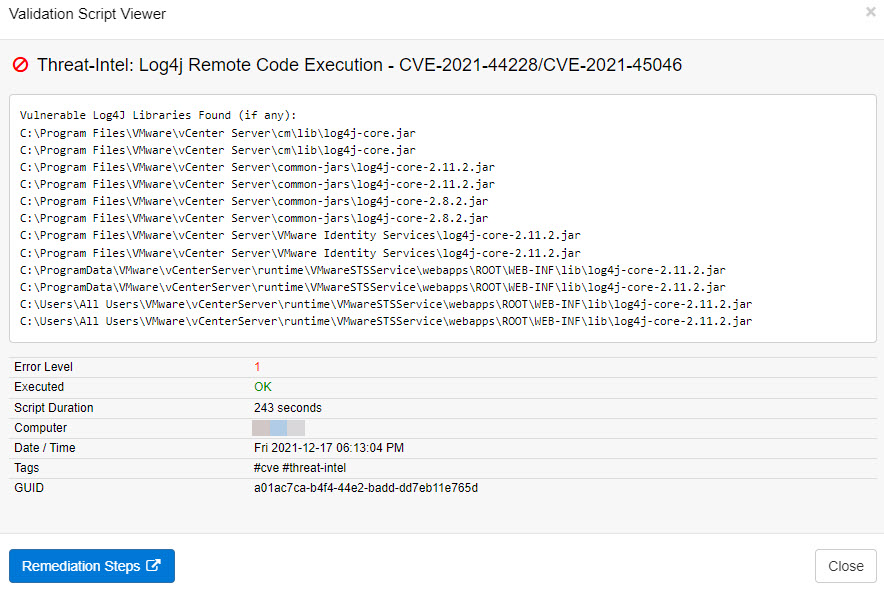Click 'Vulnerable Log4J Libraries Found (if any):' line
The width and height of the screenshot is (884, 589).
pos(158,115)
